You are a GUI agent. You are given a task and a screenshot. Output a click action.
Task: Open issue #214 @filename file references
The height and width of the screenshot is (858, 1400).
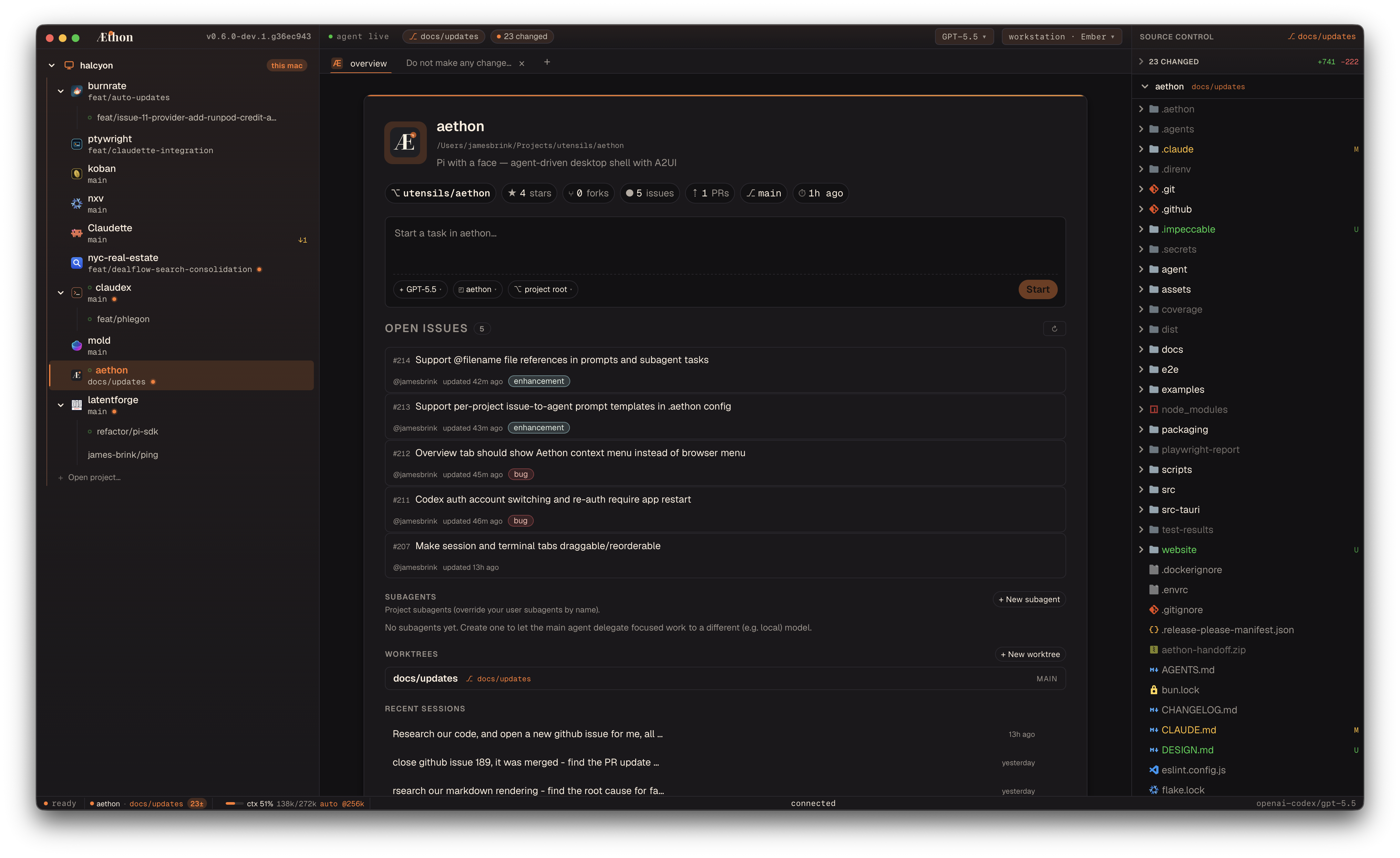[x=725, y=370]
